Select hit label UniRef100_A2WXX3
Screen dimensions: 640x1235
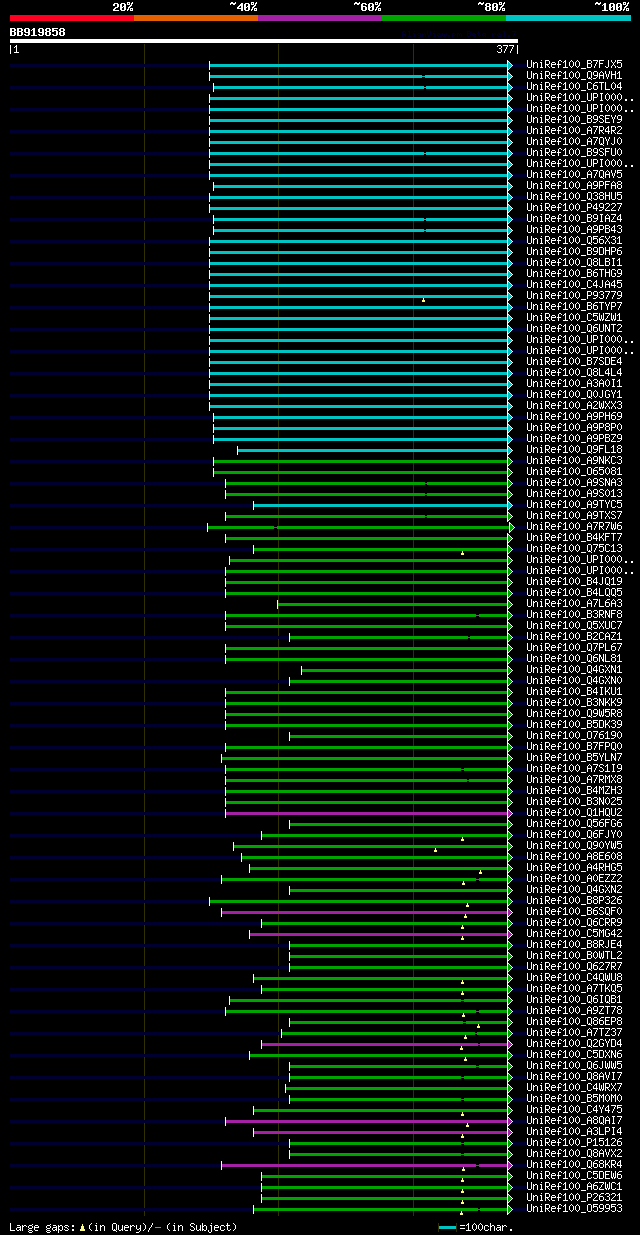pyautogui.click(x=574, y=405)
